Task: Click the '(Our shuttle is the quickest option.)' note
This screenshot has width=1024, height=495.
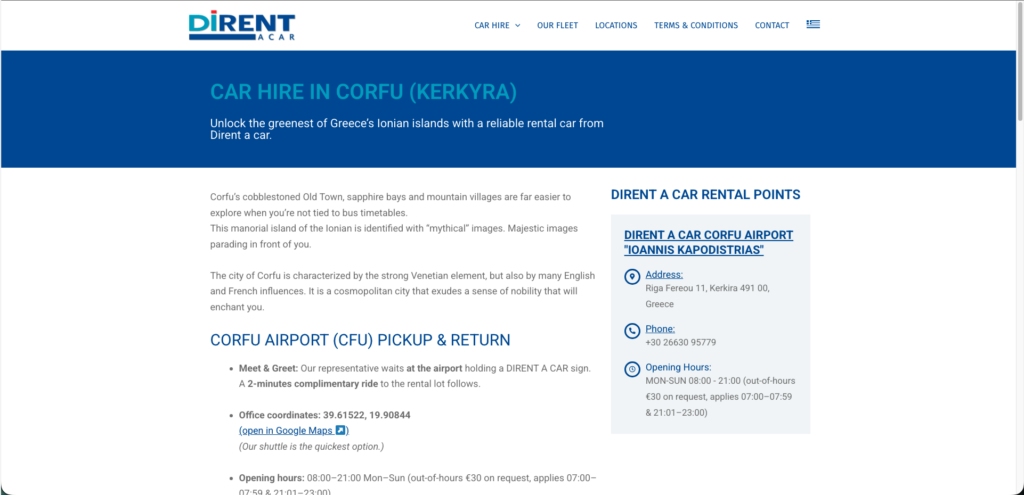Action: tap(312, 447)
